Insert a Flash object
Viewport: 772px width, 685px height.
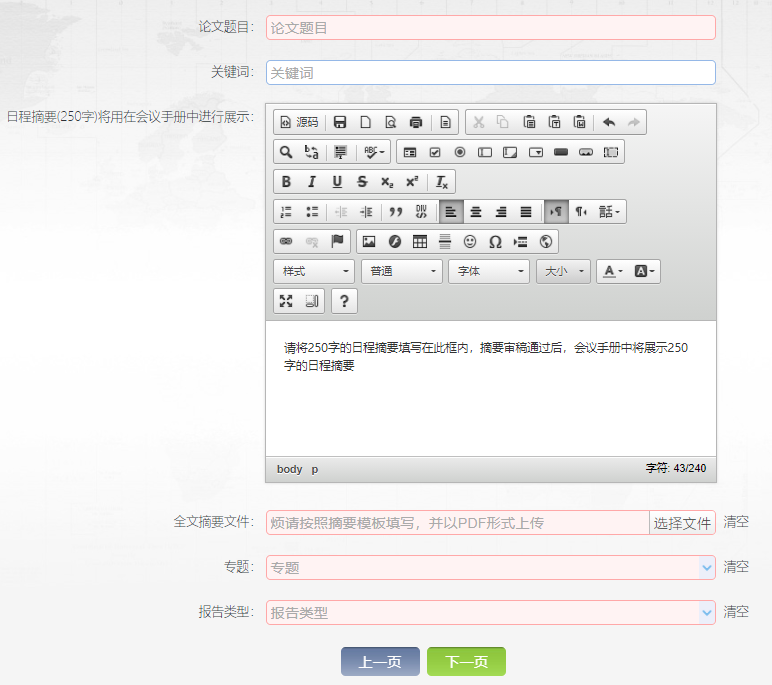[394, 241]
